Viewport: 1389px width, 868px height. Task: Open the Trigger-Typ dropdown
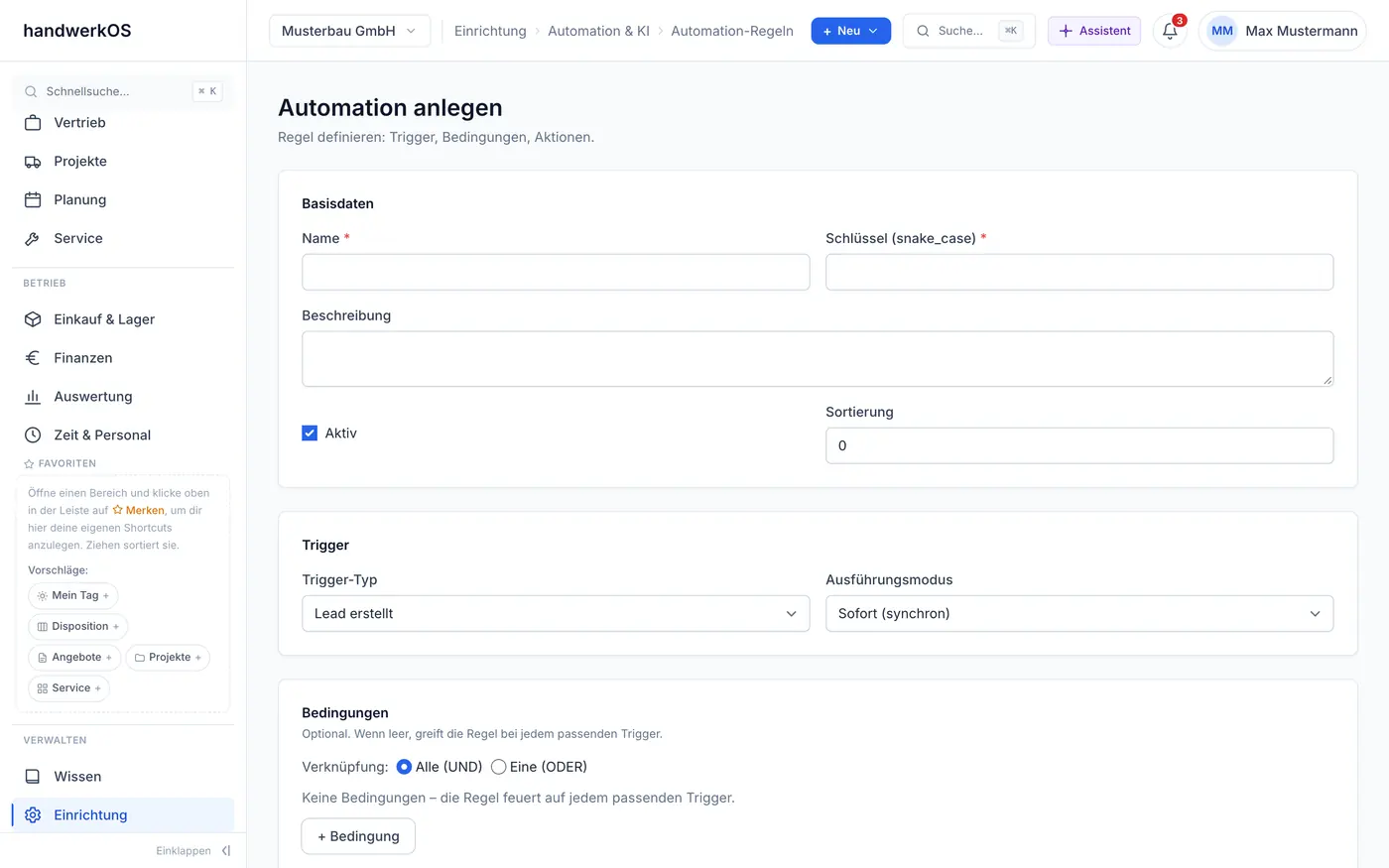tap(556, 614)
